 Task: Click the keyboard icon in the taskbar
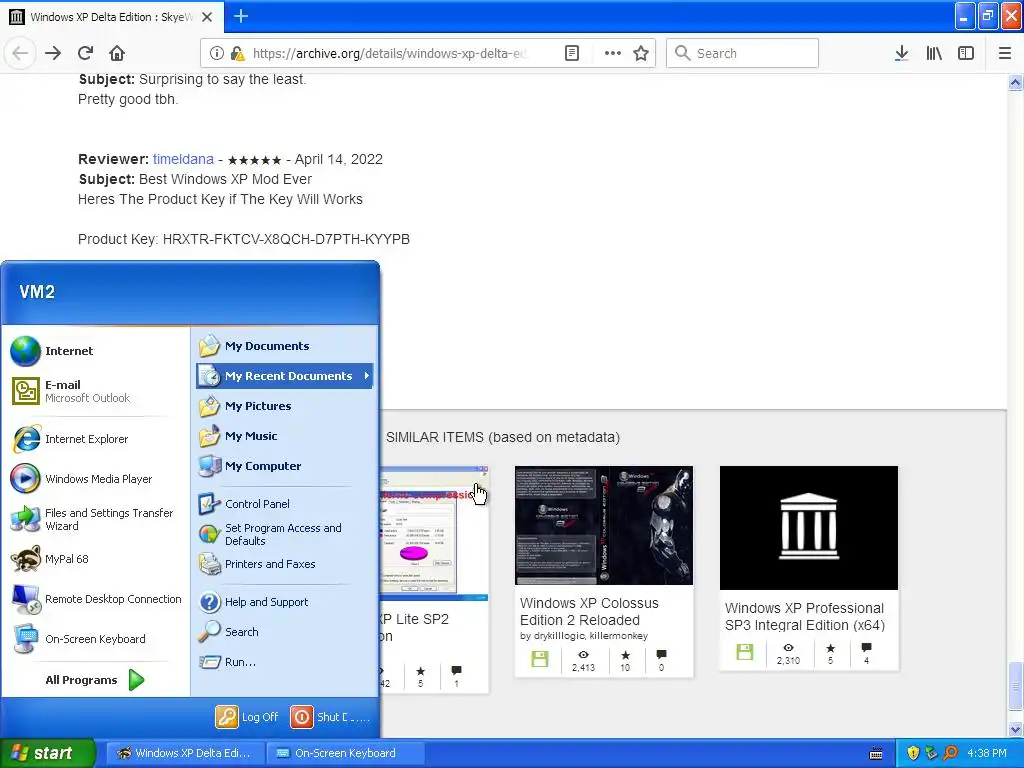876,754
